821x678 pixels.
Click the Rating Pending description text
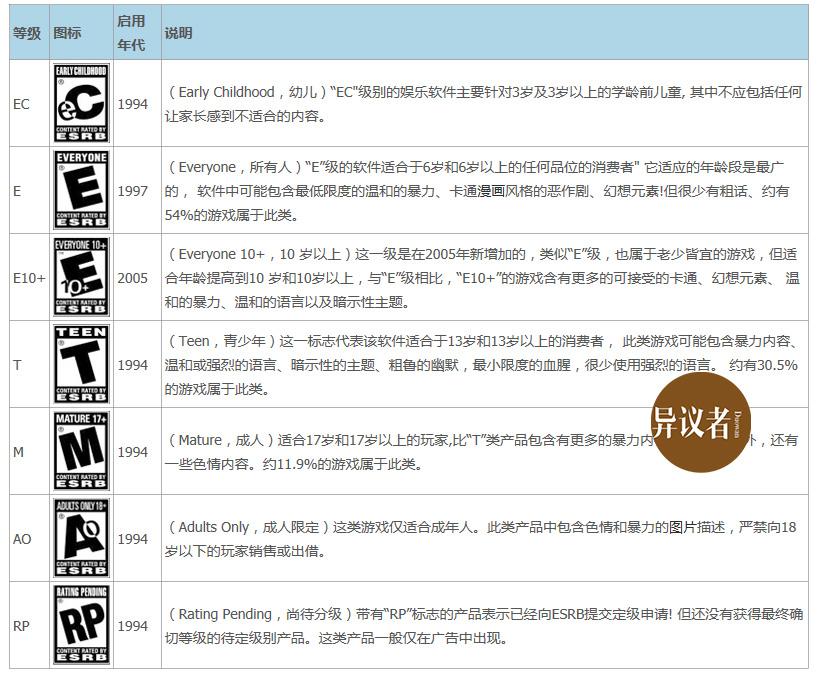click(x=484, y=626)
